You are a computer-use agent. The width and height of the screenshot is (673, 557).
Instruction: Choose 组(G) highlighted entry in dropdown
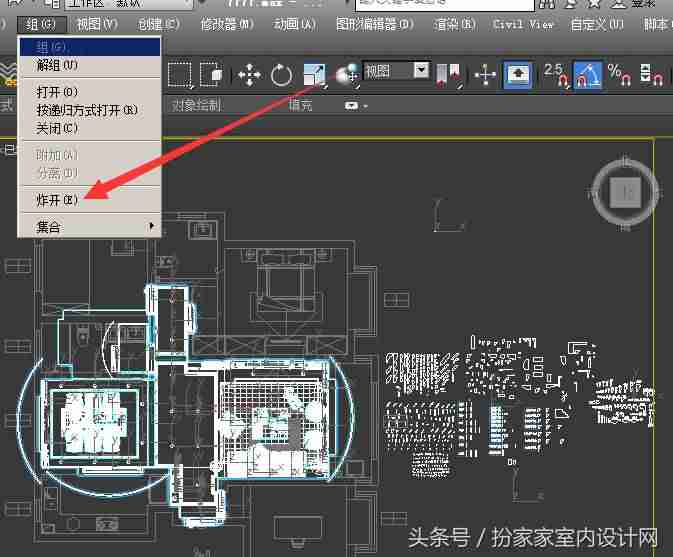(90, 47)
